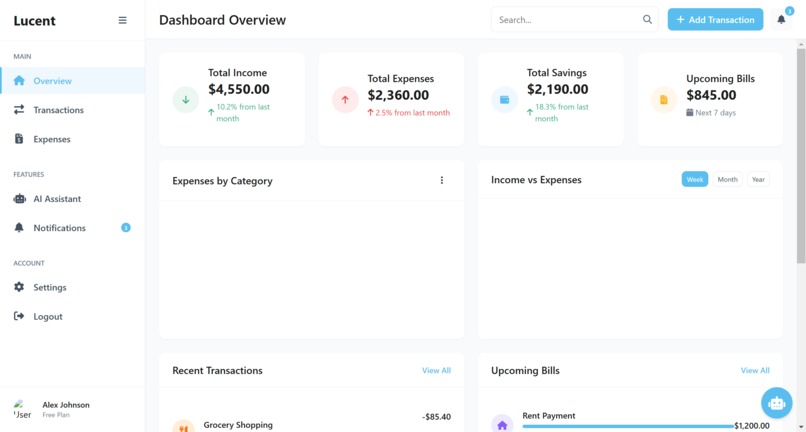Open Expenses by Category options menu

tap(442, 180)
